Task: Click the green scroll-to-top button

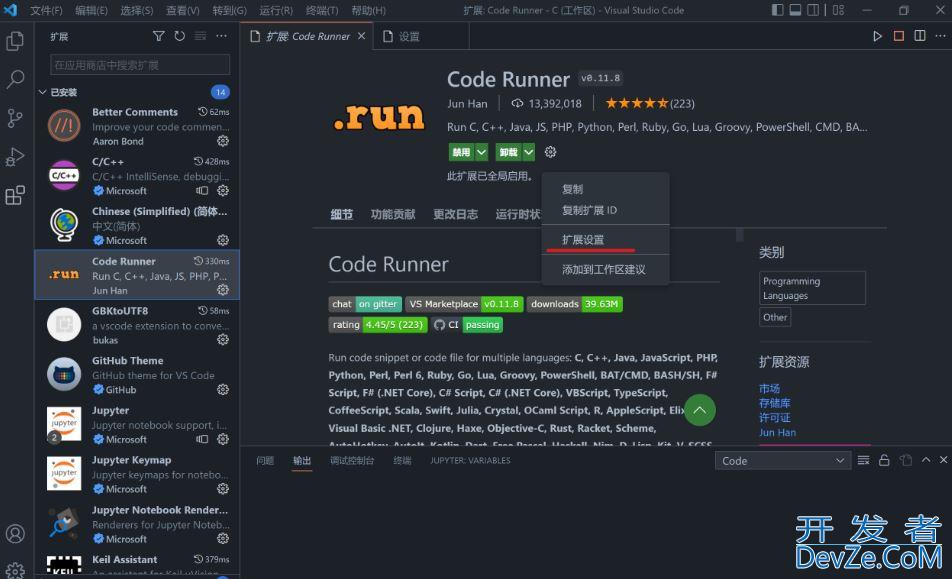Action: coord(699,410)
